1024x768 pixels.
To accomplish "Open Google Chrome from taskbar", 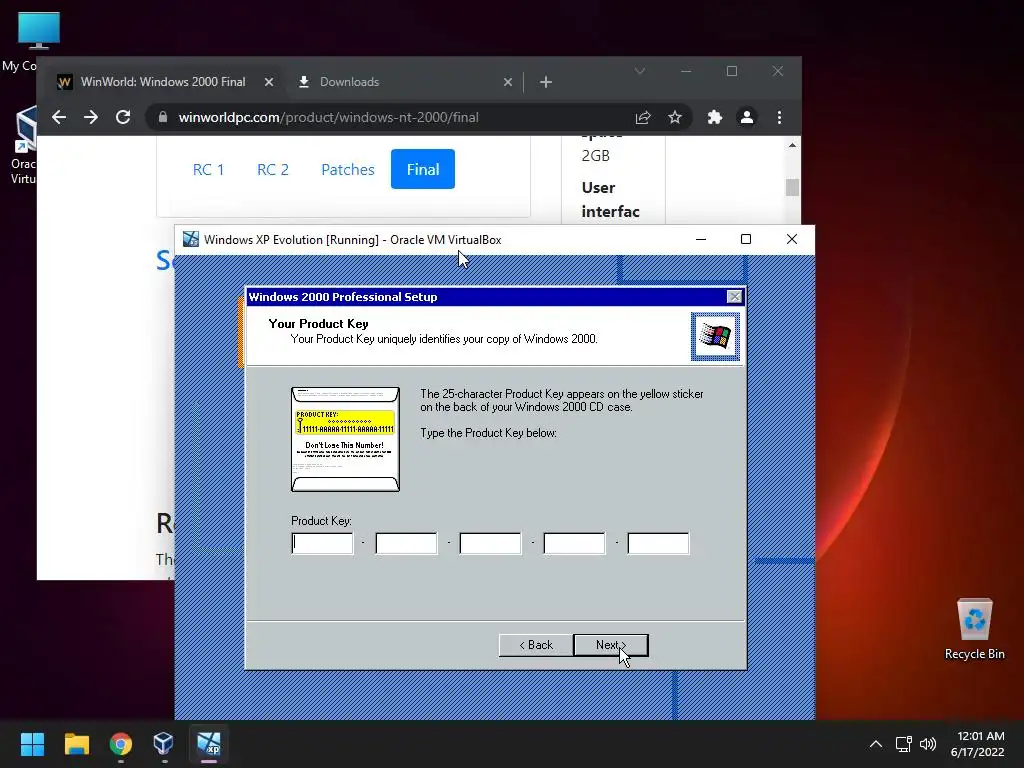I will pos(121,744).
